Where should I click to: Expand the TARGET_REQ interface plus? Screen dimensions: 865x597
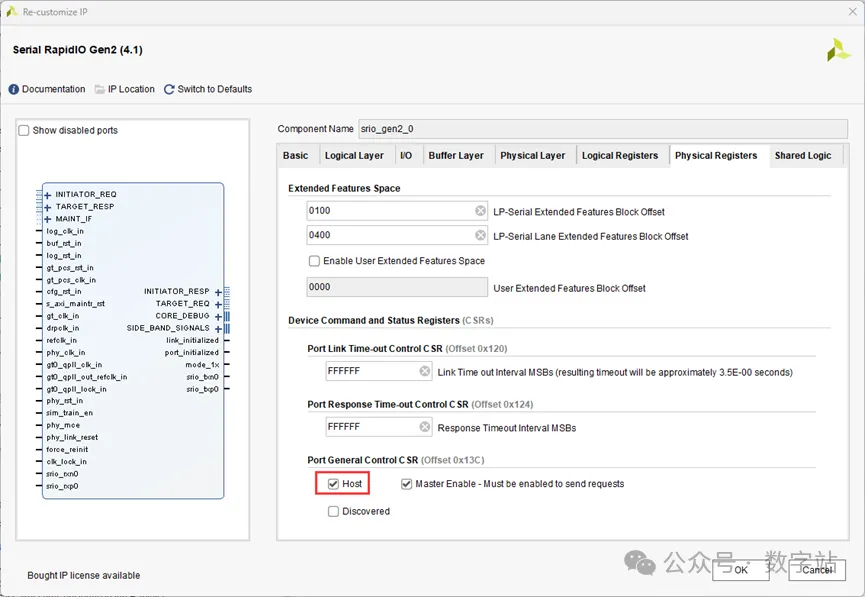point(218,304)
